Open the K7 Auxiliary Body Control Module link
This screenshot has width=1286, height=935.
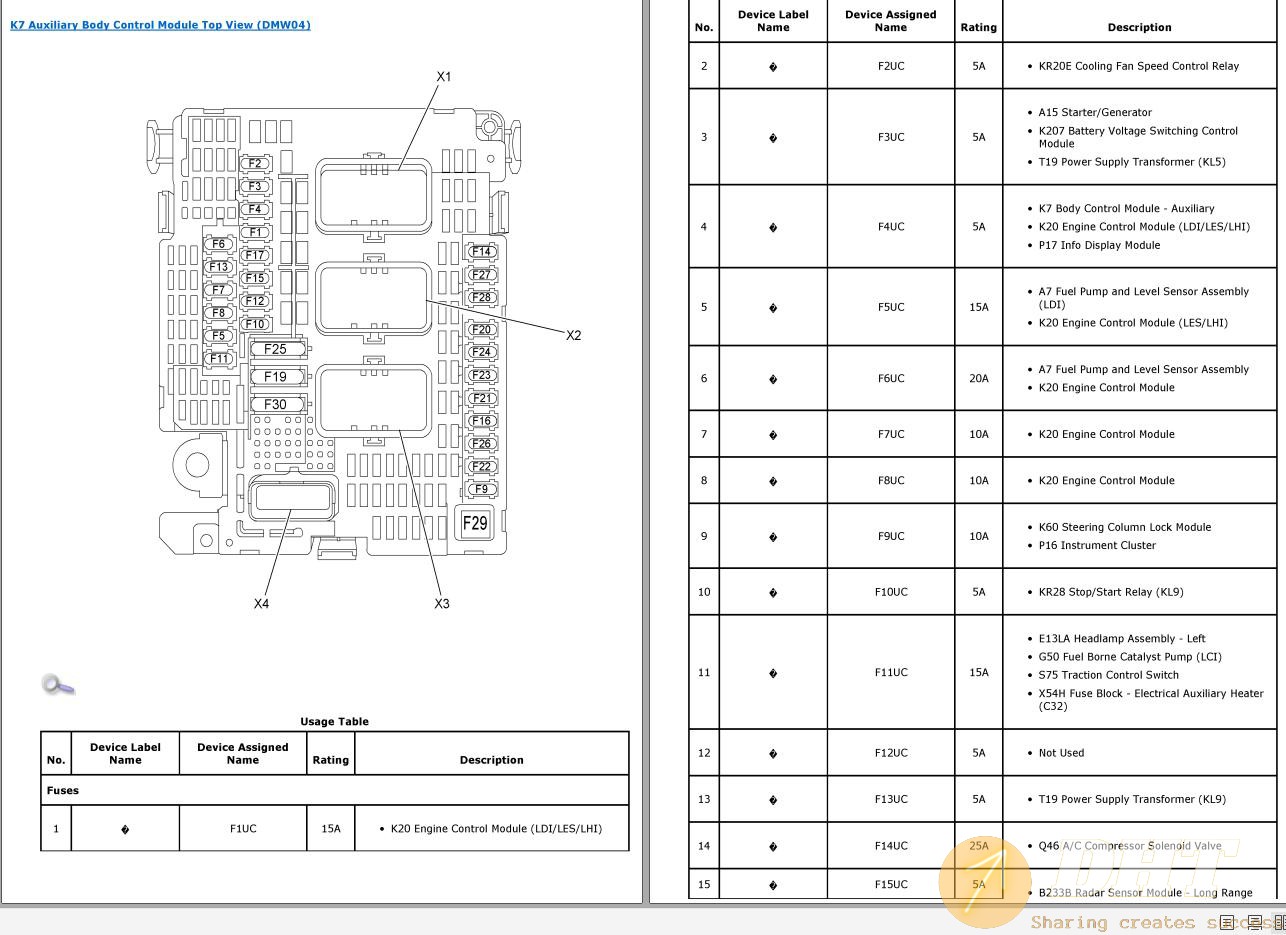point(160,25)
